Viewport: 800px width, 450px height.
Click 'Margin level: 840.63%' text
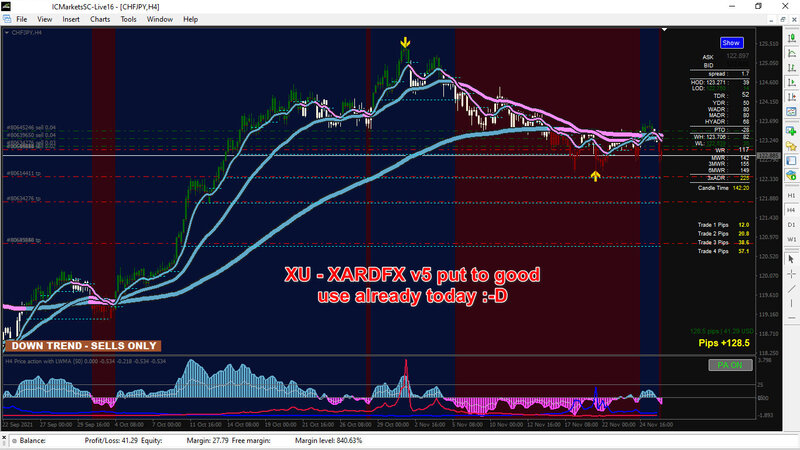[x=329, y=440]
